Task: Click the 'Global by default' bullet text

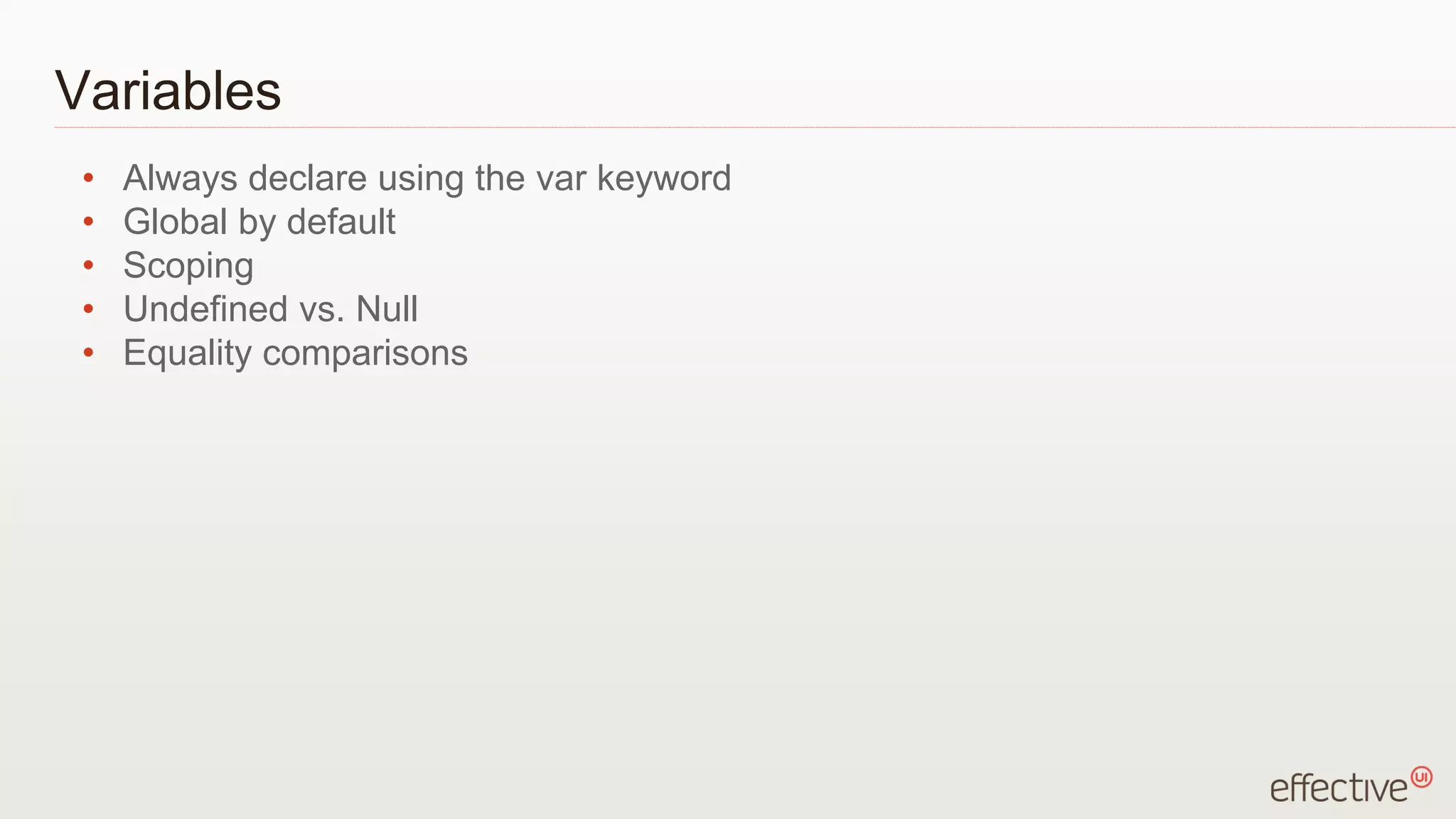Action: point(259,222)
